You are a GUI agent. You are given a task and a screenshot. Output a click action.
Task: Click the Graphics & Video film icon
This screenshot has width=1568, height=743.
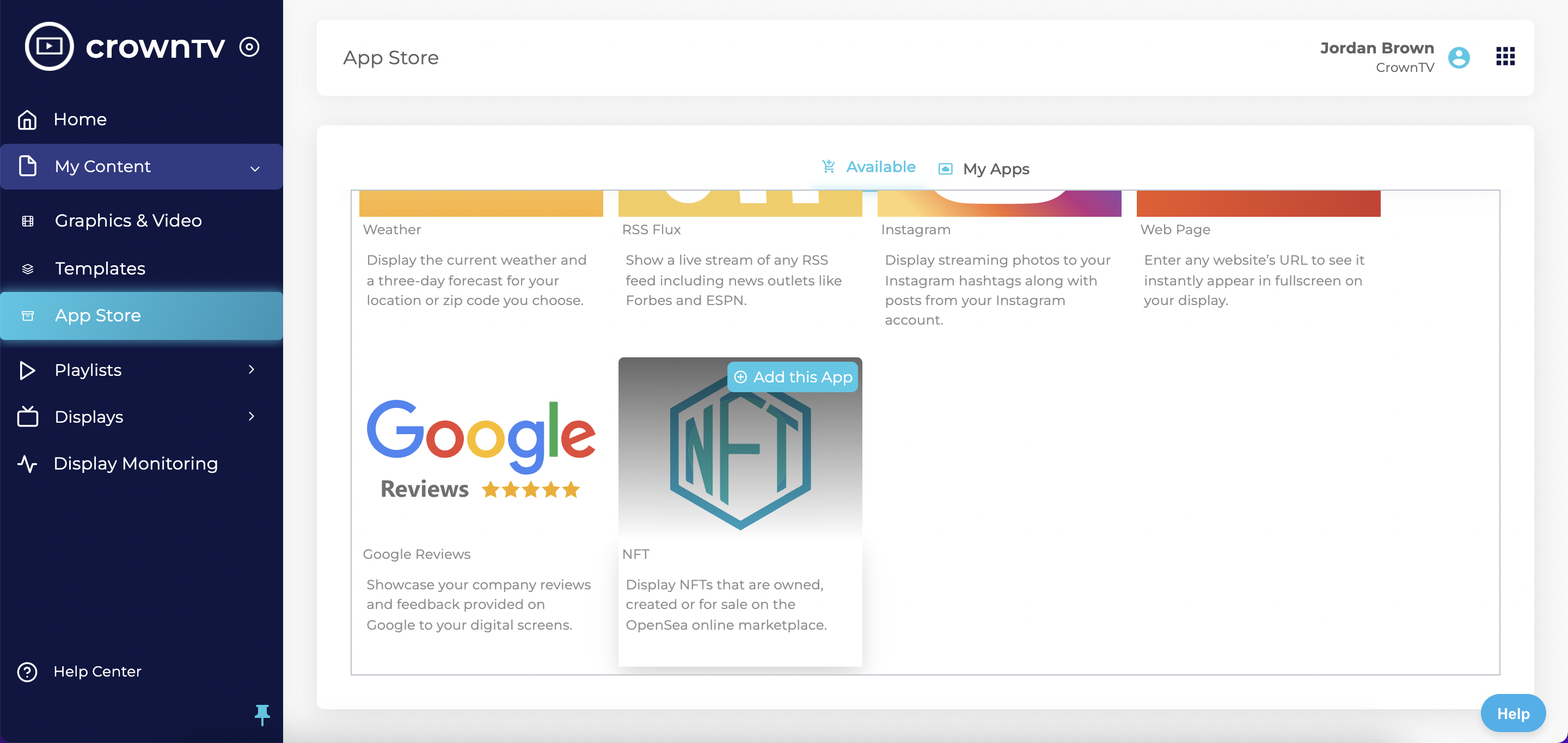click(27, 221)
